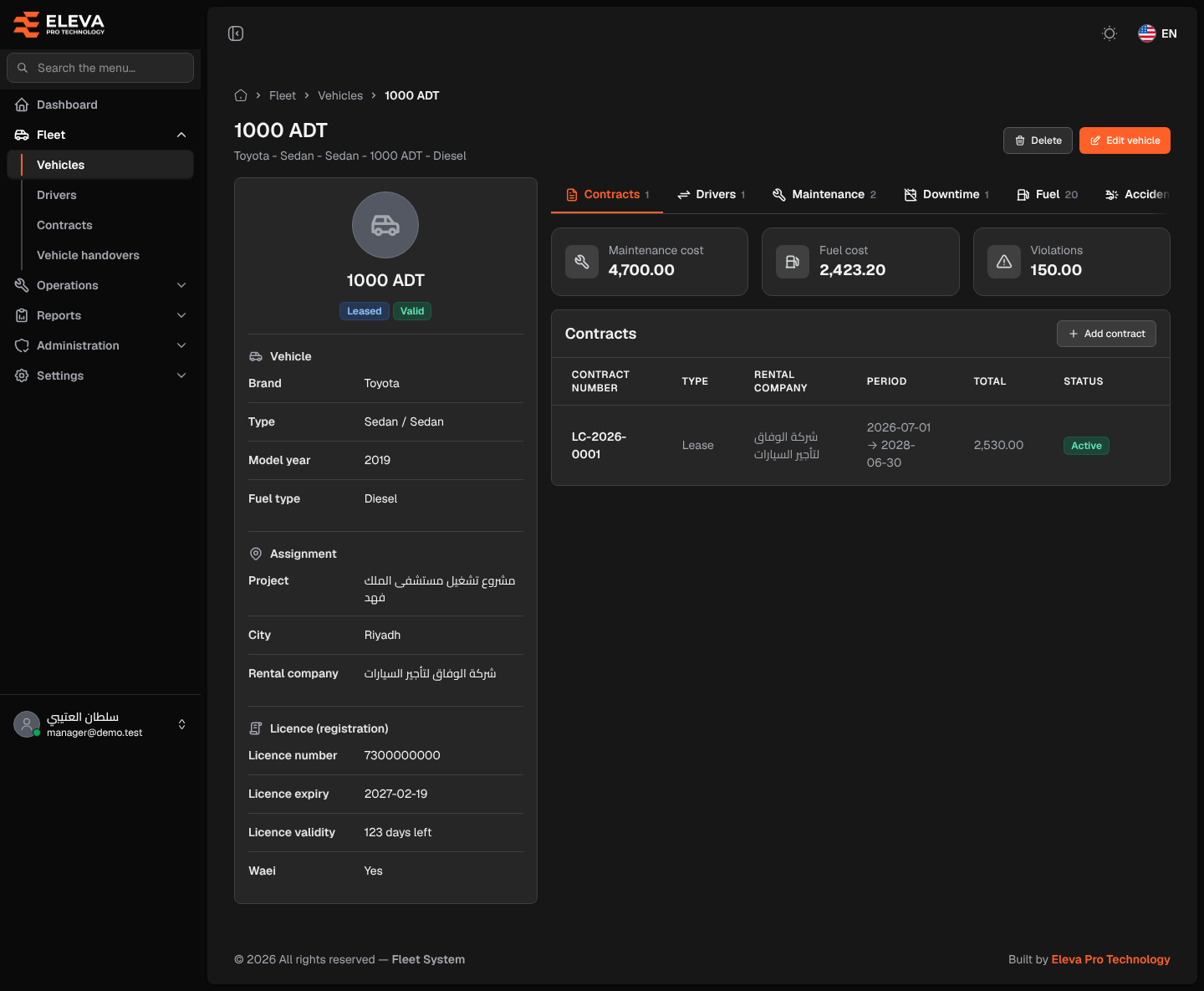Select Vehicles in the Fleet submenu
The width and height of the screenshot is (1204, 991).
coord(100,165)
